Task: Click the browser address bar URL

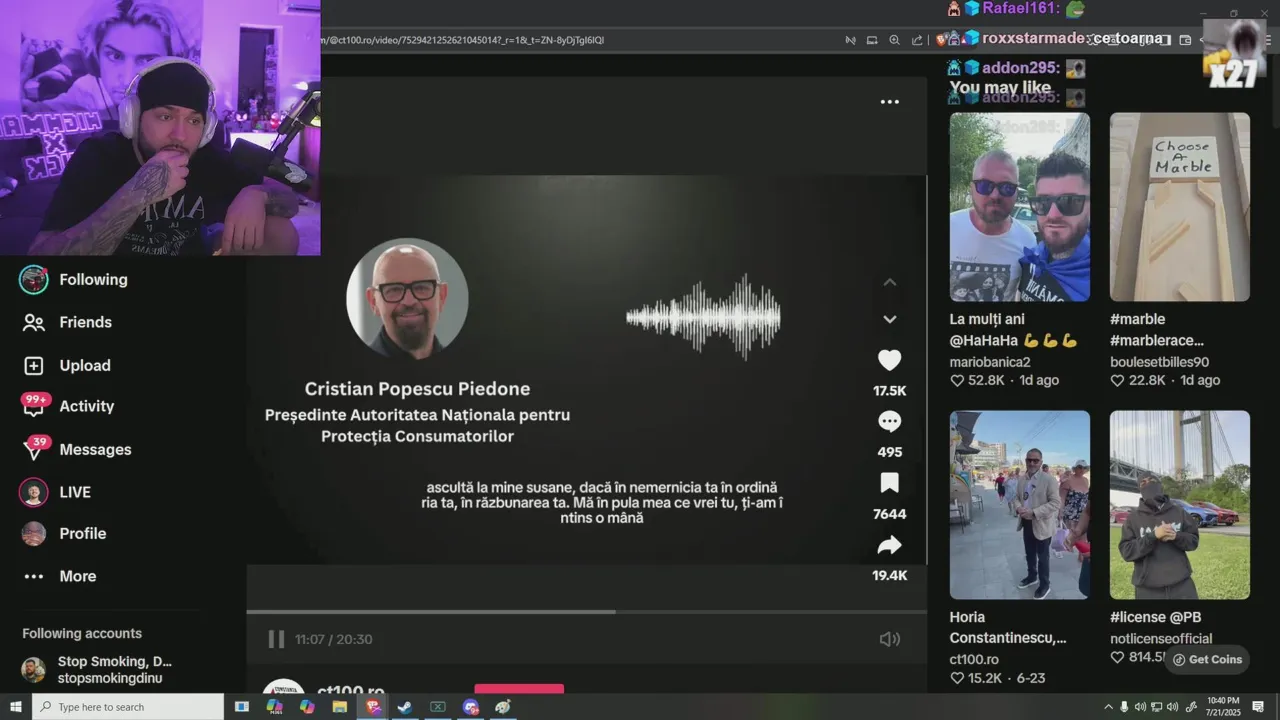Action: point(461,40)
